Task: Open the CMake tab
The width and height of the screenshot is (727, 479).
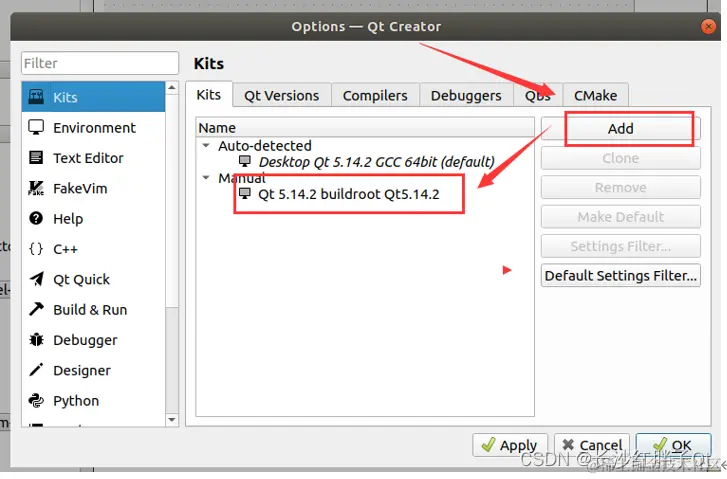Action: coord(596,96)
